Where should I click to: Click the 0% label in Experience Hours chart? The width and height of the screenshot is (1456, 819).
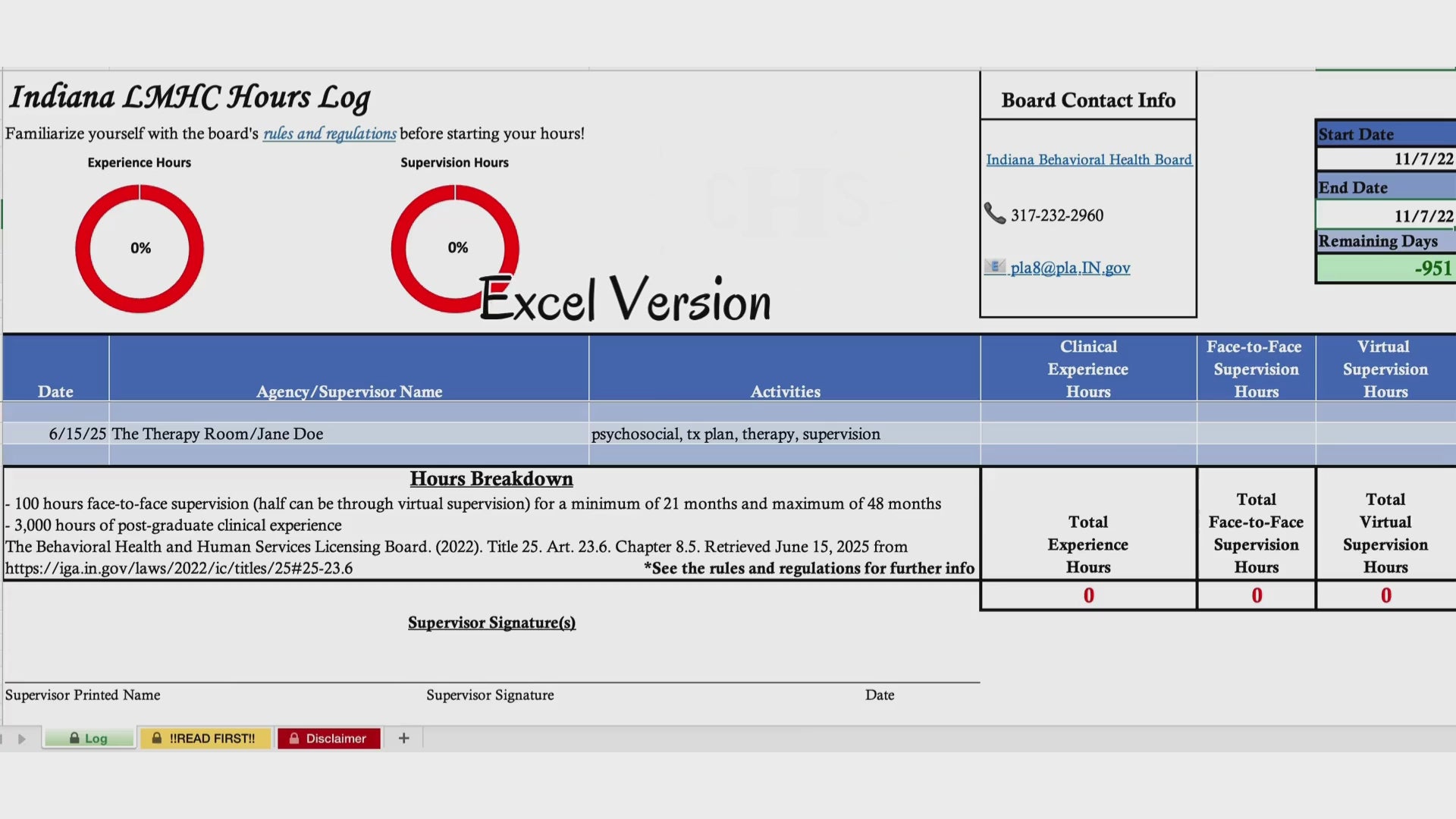pyautogui.click(x=140, y=248)
